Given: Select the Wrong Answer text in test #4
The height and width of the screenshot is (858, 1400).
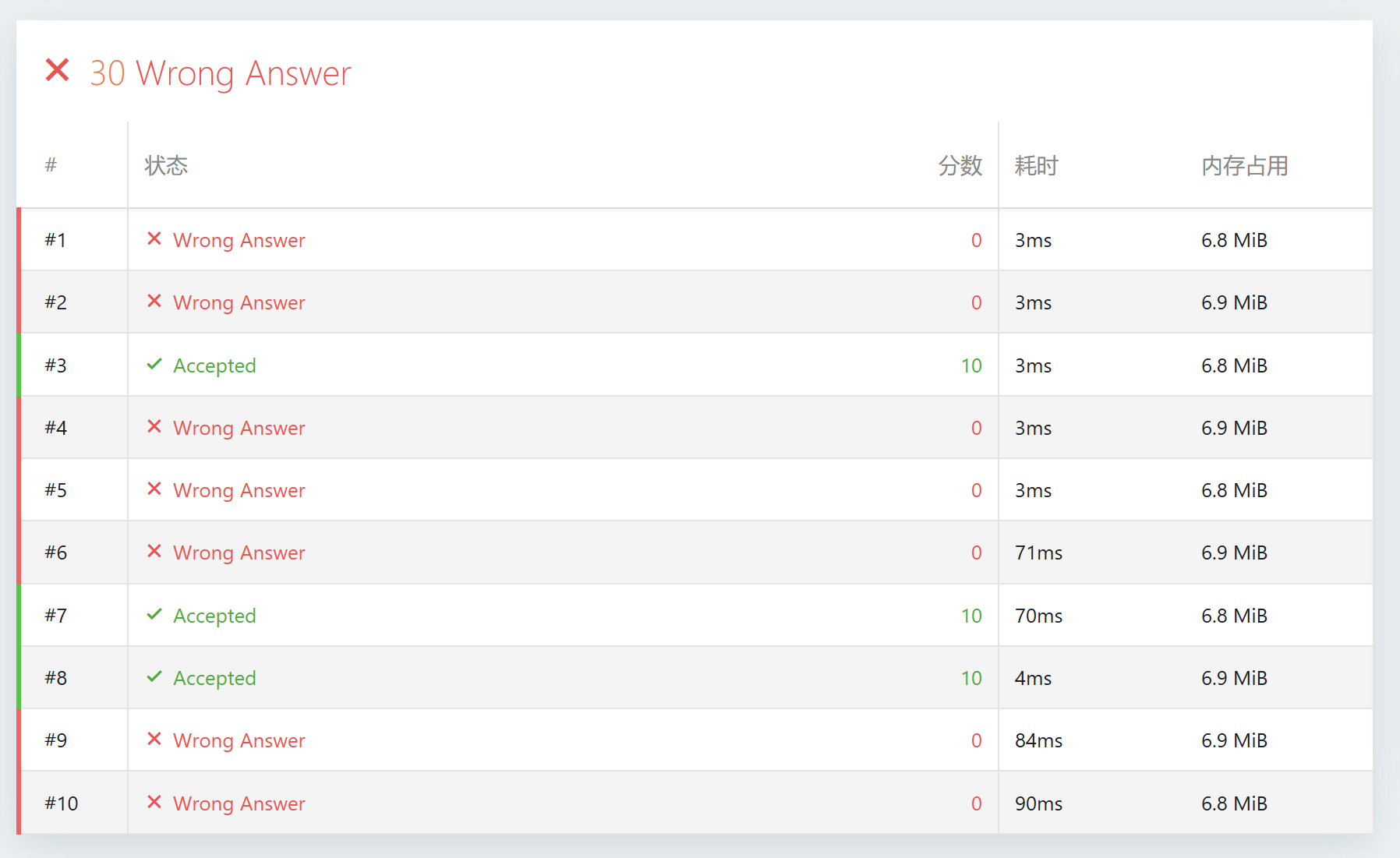Looking at the screenshot, I should [239, 428].
